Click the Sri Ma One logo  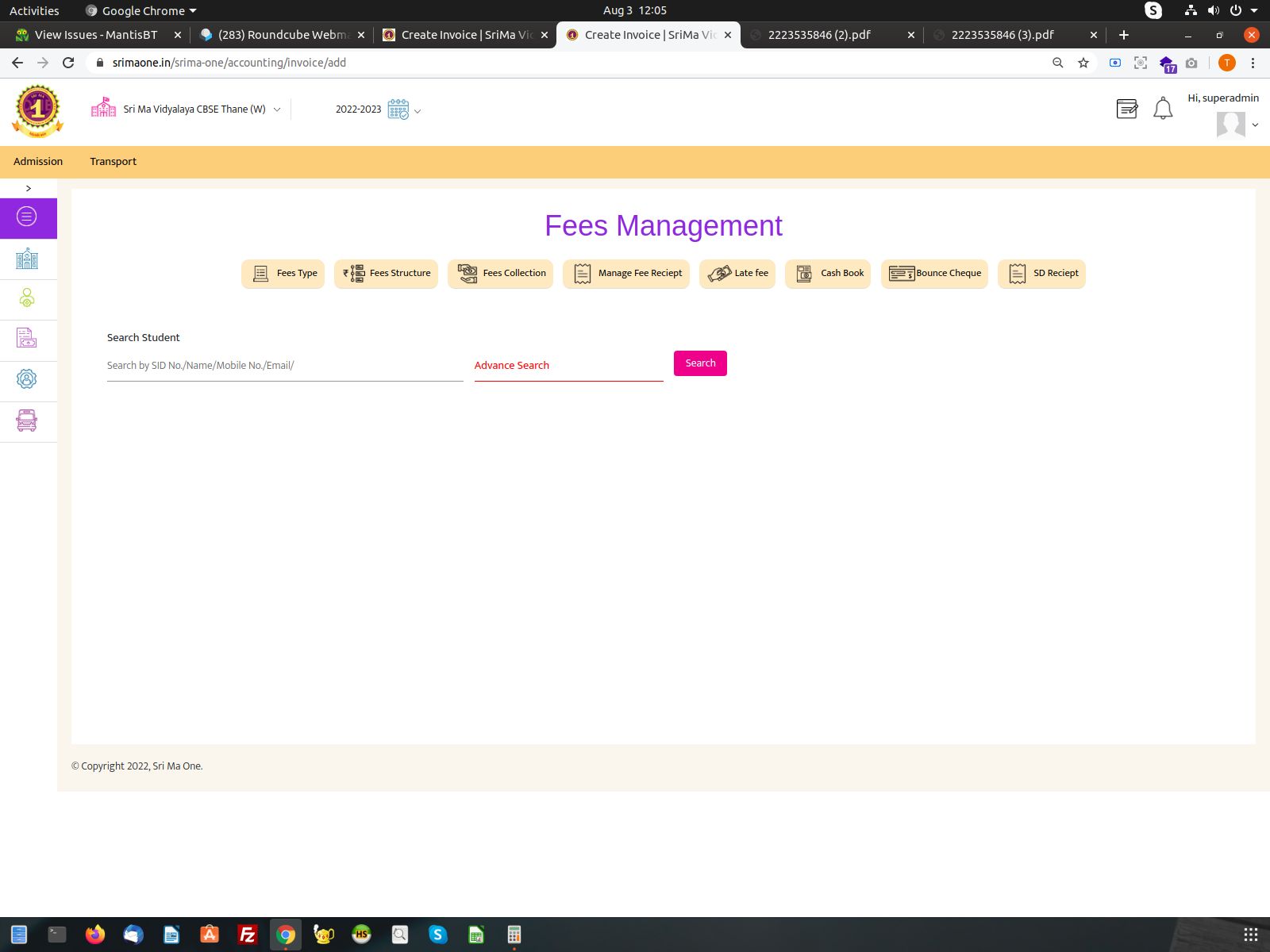[37, 111]
